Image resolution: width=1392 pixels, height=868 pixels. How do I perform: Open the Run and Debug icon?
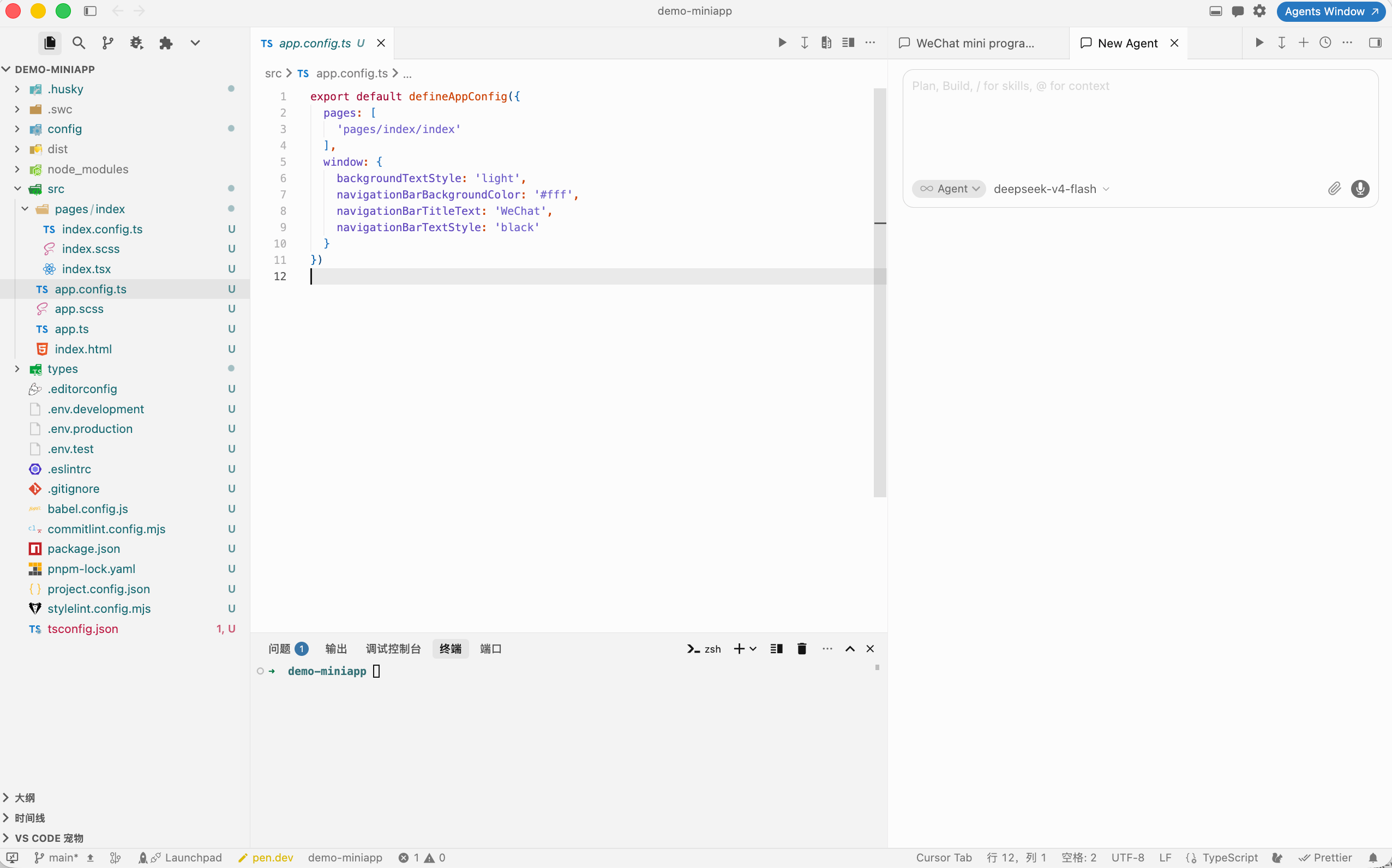pyautogui.click(x=137, y=43)
